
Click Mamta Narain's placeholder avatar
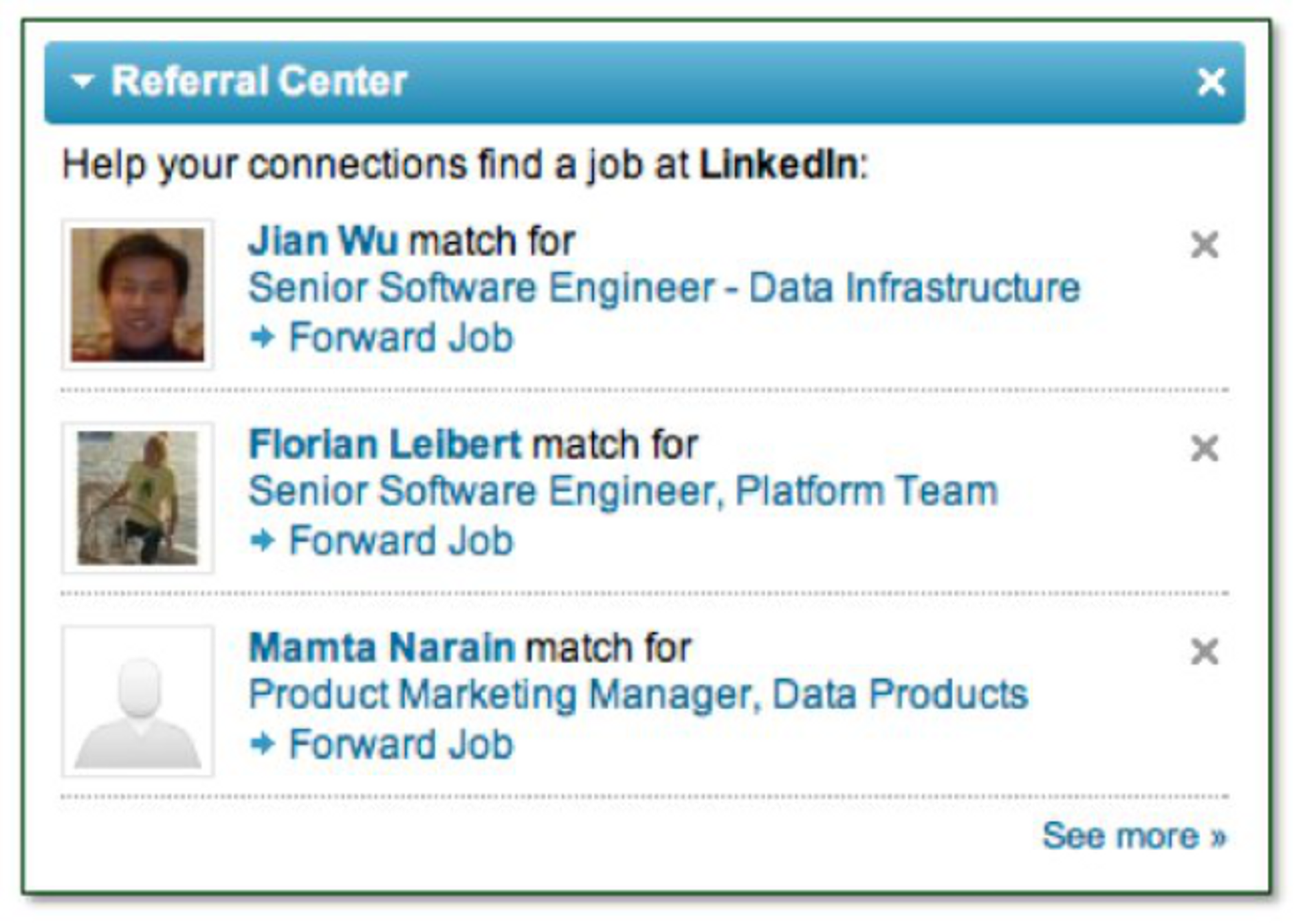(137, 701)
